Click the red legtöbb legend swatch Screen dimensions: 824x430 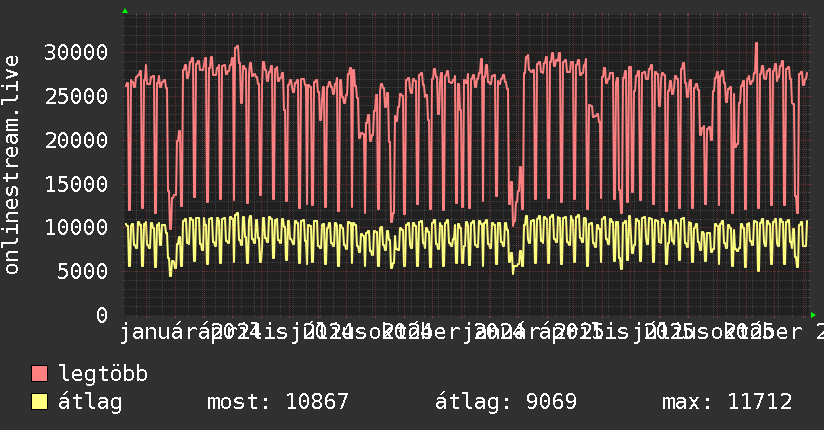point(40,374)
